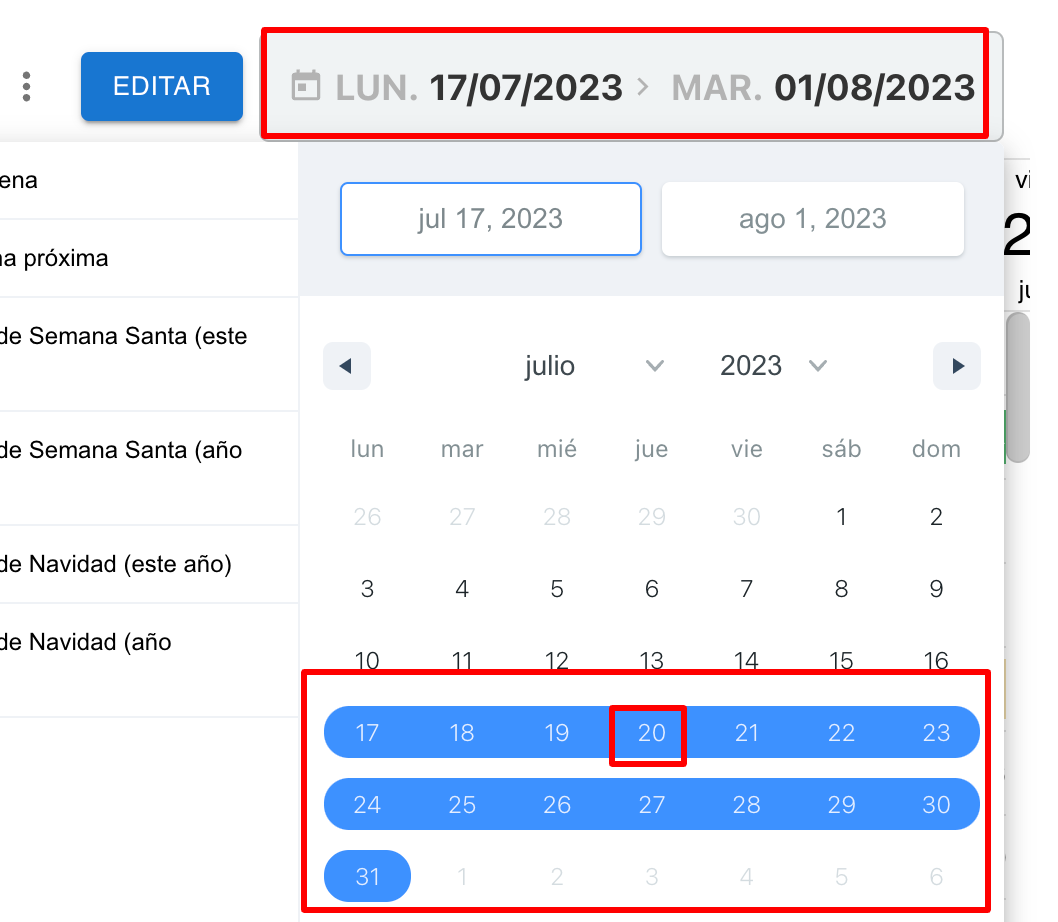Focus the start date field jul 17, 2023
This screenshot has height=922, width=1058.
(x=490, y=219)
